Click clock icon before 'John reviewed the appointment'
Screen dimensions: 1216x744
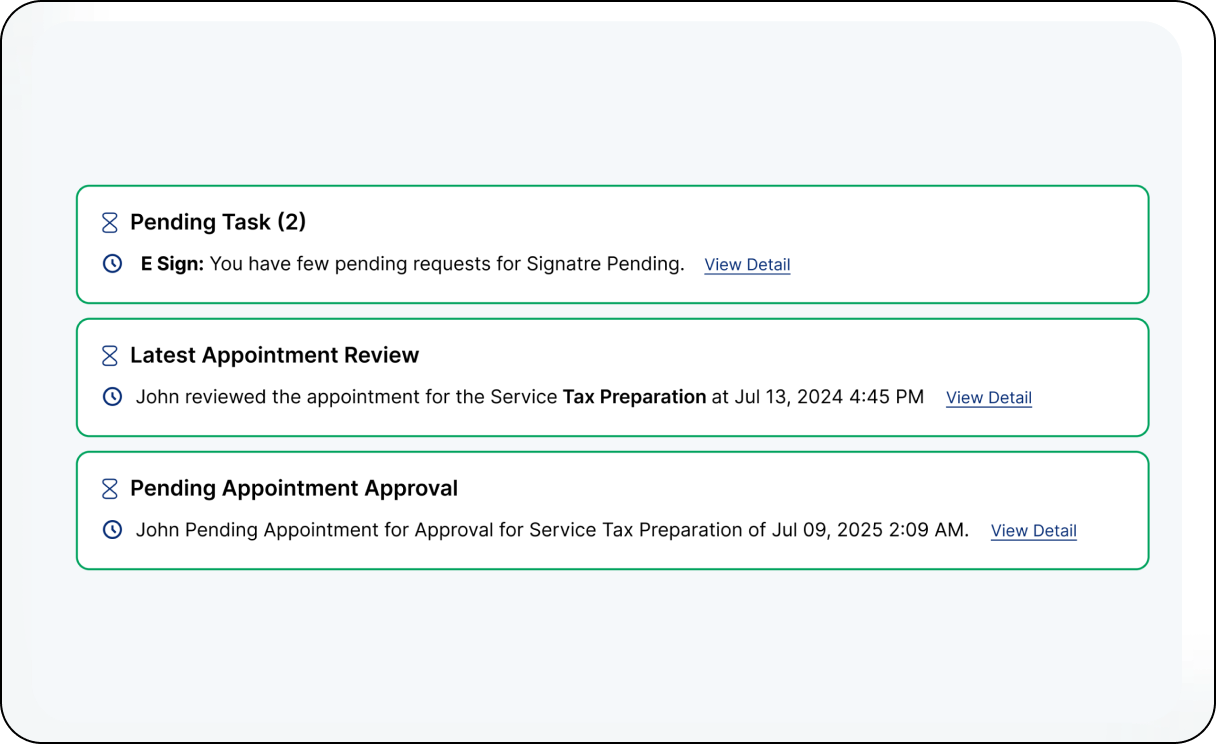click(x=113, y=397)
